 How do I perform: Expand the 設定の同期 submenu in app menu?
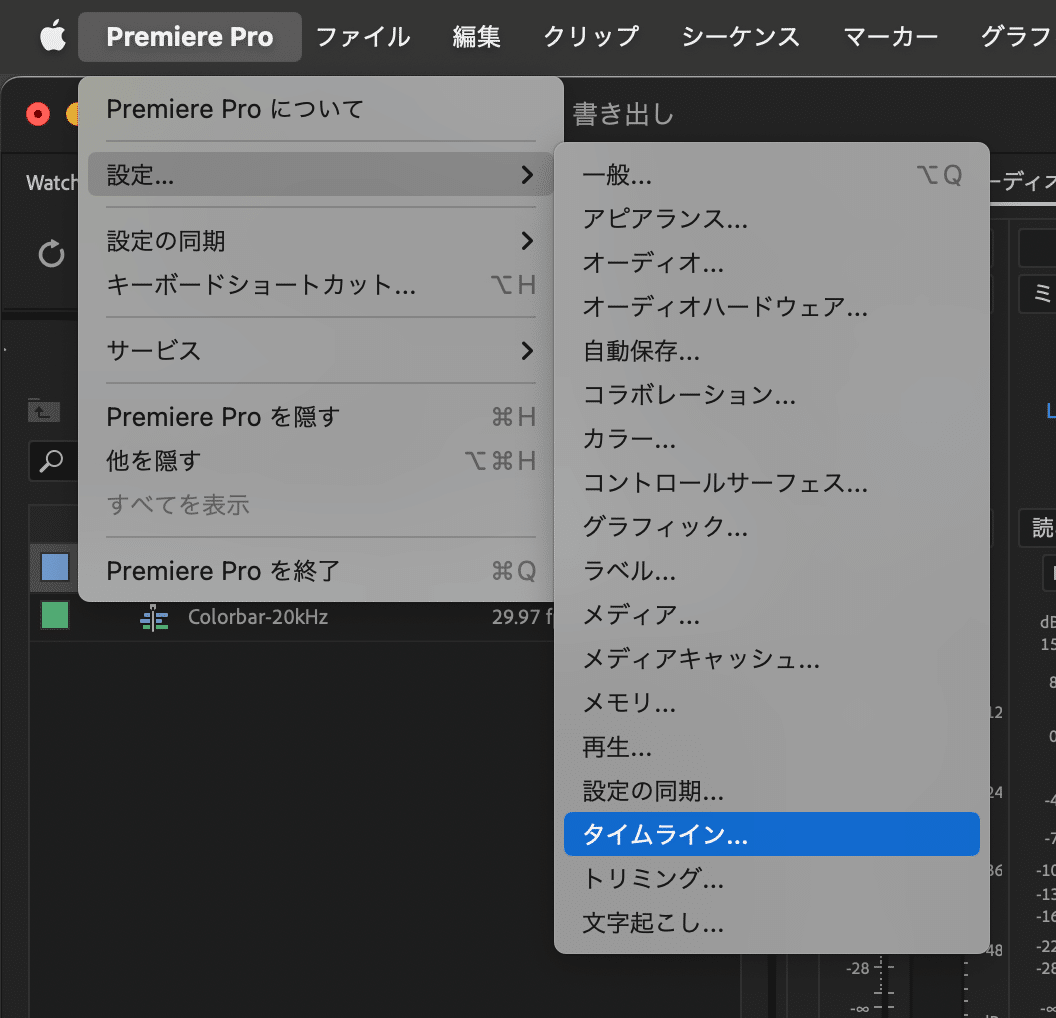pyautogui.click(x=527, y=241)
